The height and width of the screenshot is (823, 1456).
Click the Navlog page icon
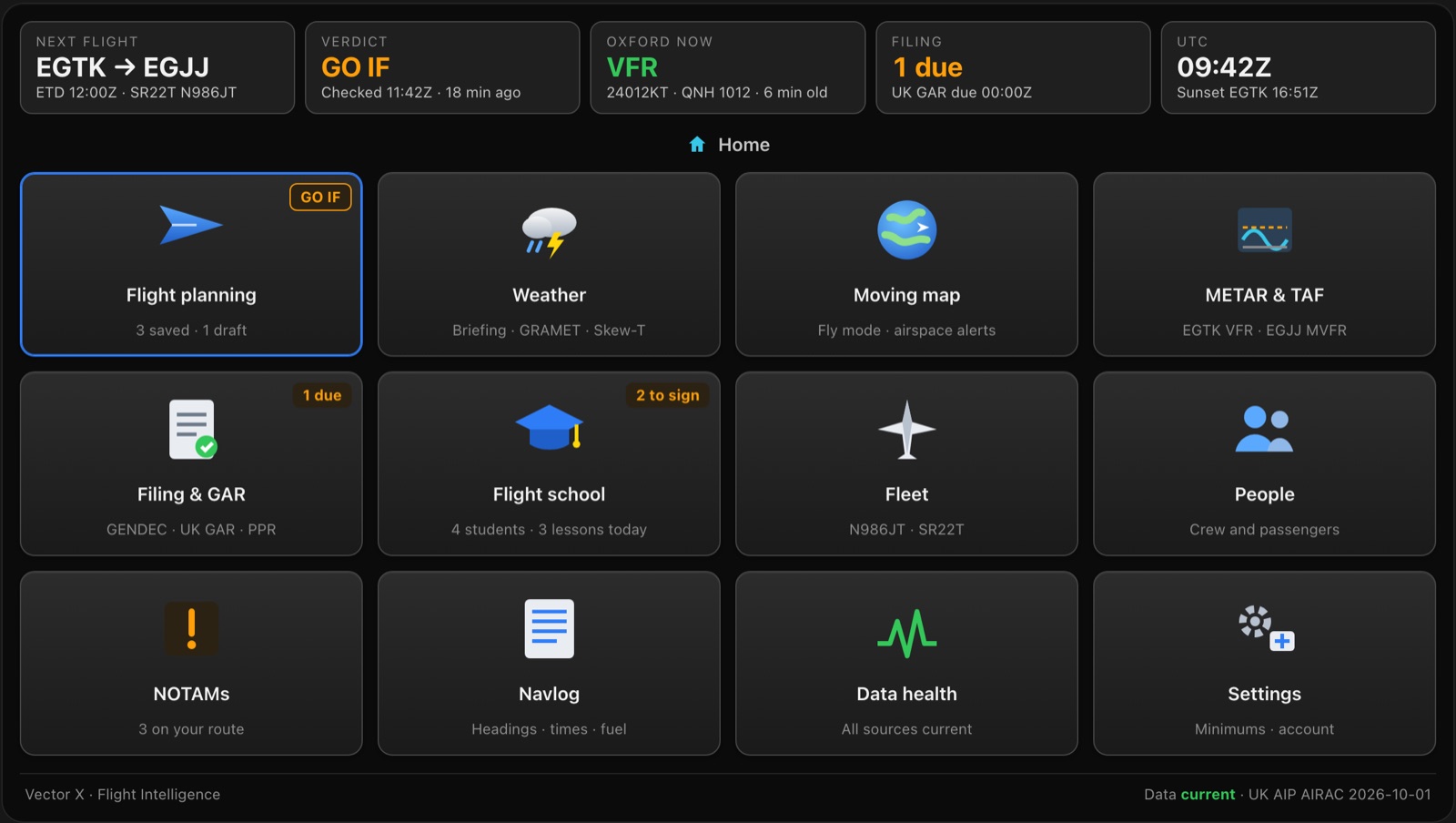click(x=549, y=628)
